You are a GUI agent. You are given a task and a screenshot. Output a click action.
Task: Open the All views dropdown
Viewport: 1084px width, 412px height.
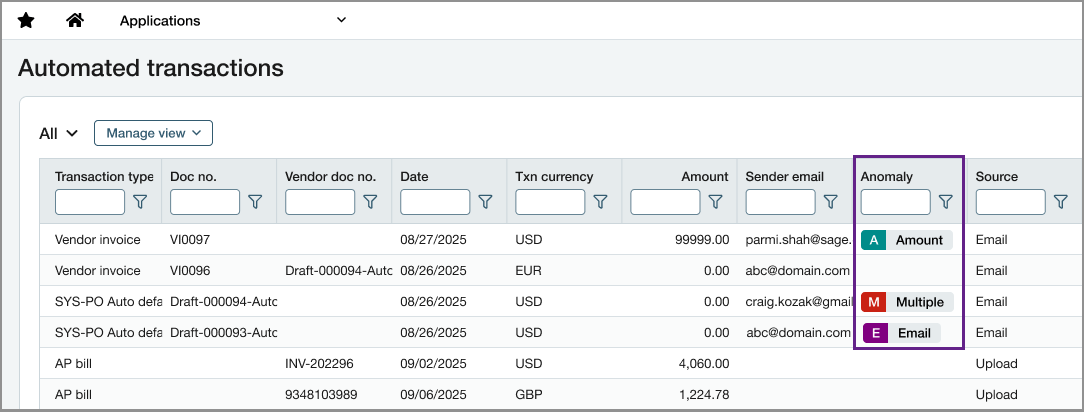click(59, 133)
